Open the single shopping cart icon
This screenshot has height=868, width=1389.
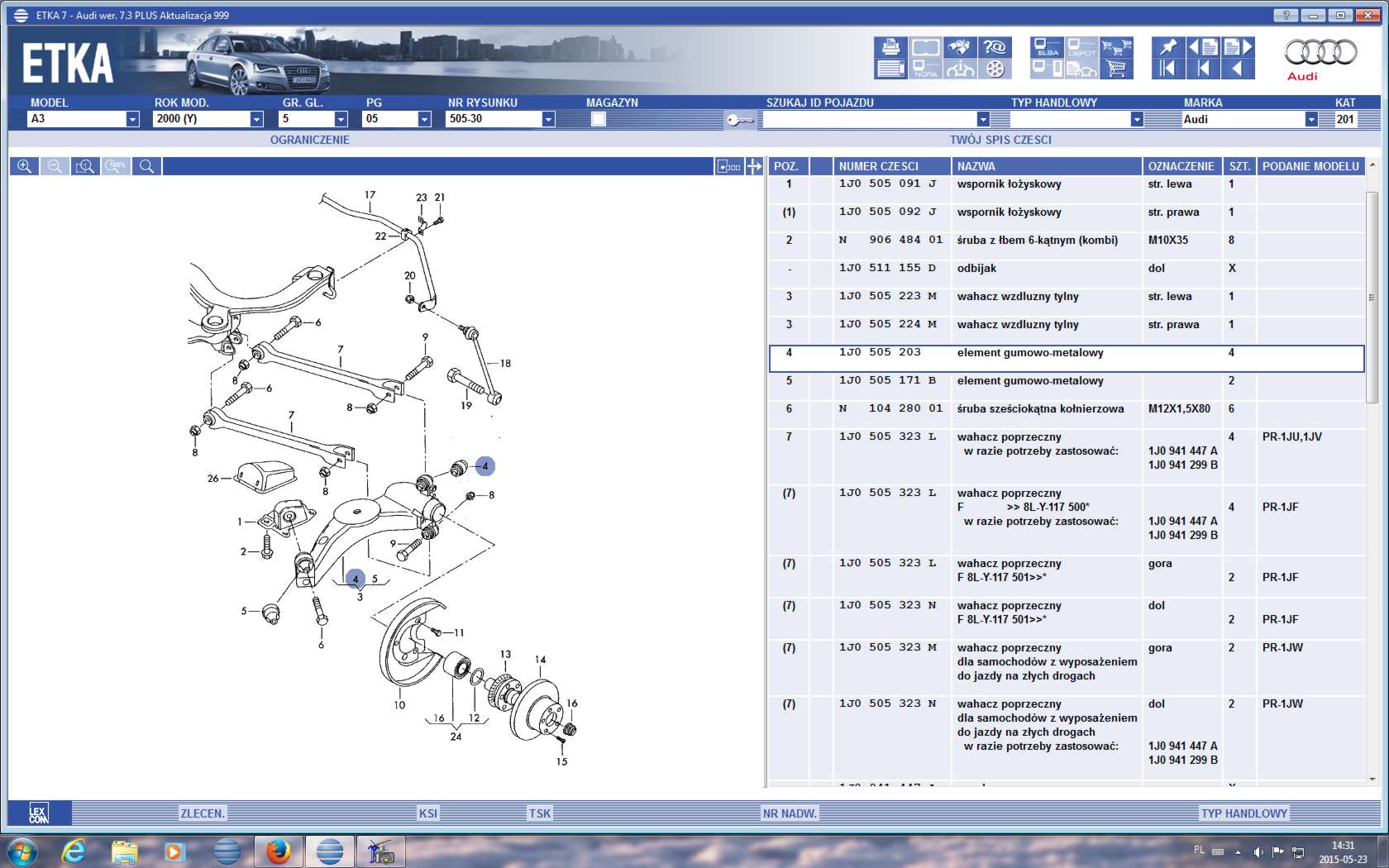coord(1117,69)
